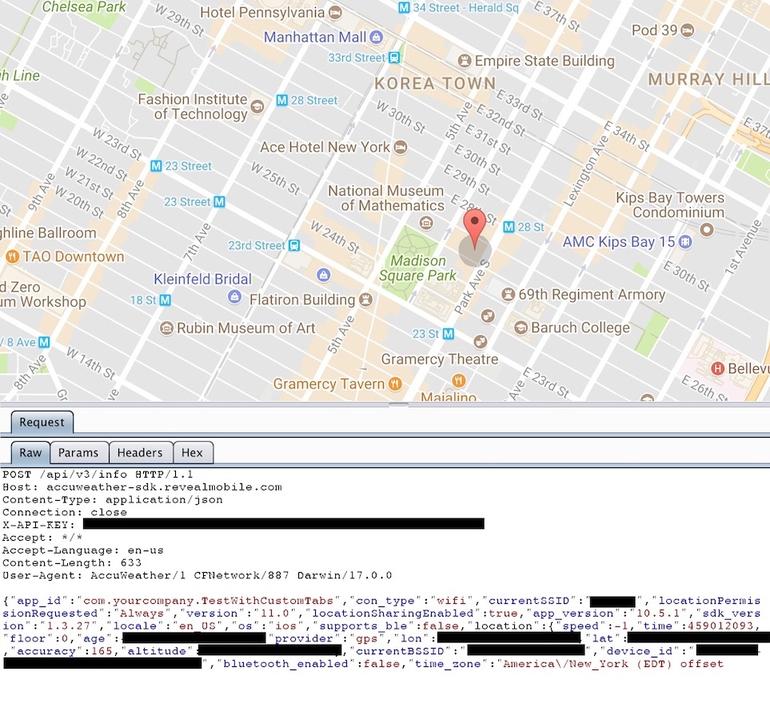This screenshot has width=770, height=711.
Task: Click the Hotel Pennsylvania lodging icon
Action: (x=335, y=12)
